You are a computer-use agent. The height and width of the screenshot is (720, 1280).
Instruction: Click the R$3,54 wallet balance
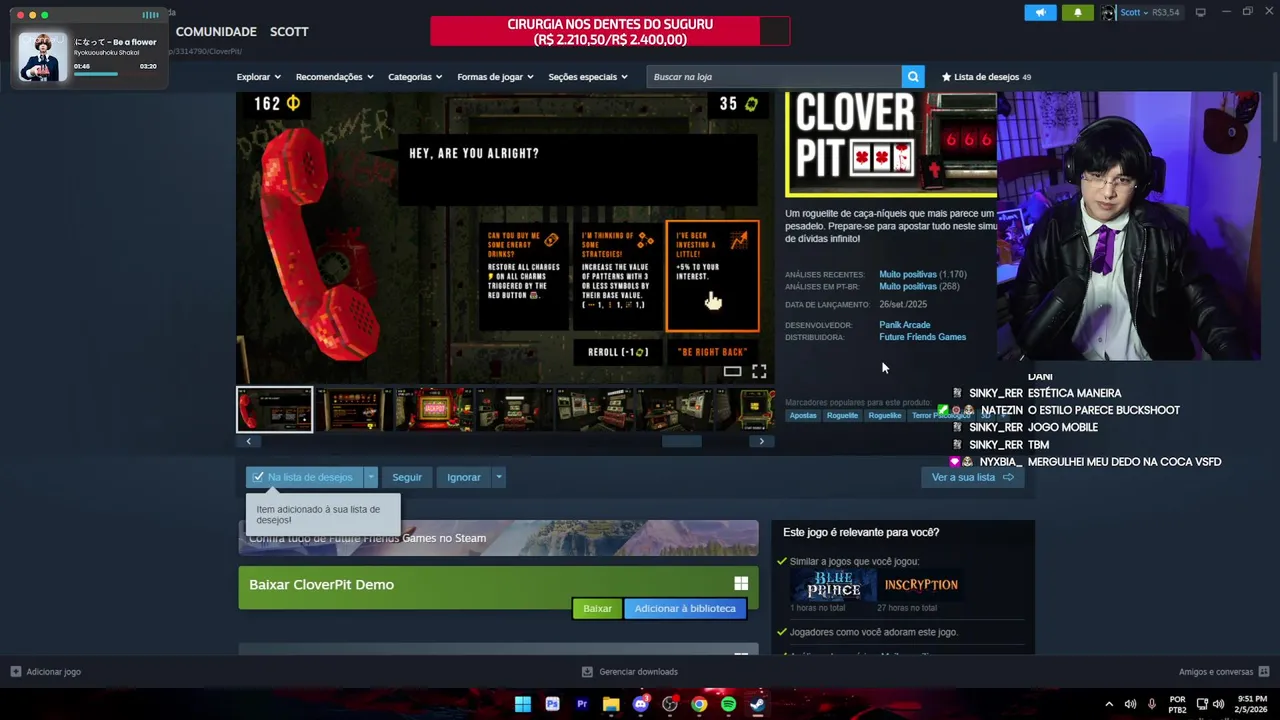pos(1166,12)
